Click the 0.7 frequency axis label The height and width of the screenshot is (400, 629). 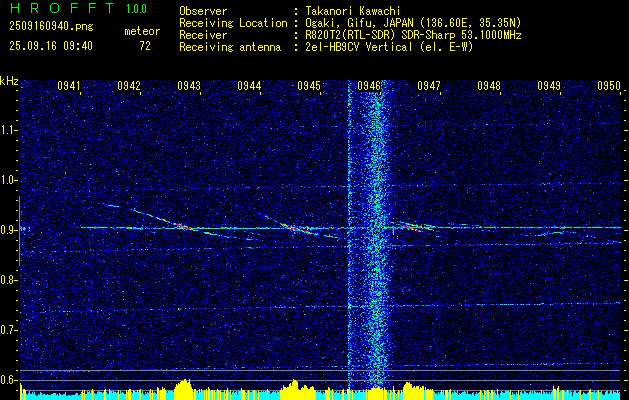point(9,330)
